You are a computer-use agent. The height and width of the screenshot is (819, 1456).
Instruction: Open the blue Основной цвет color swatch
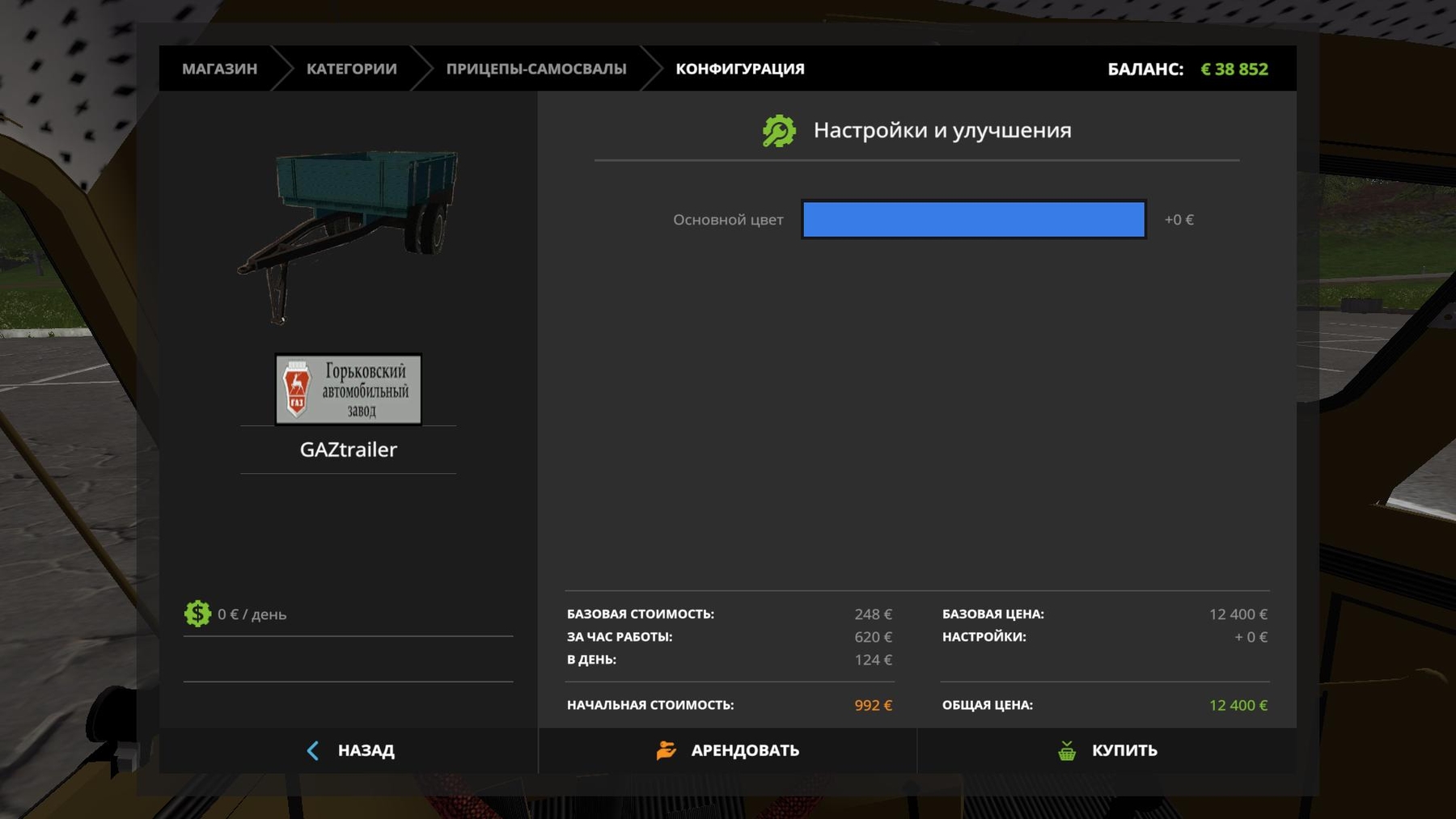point(973,220)
